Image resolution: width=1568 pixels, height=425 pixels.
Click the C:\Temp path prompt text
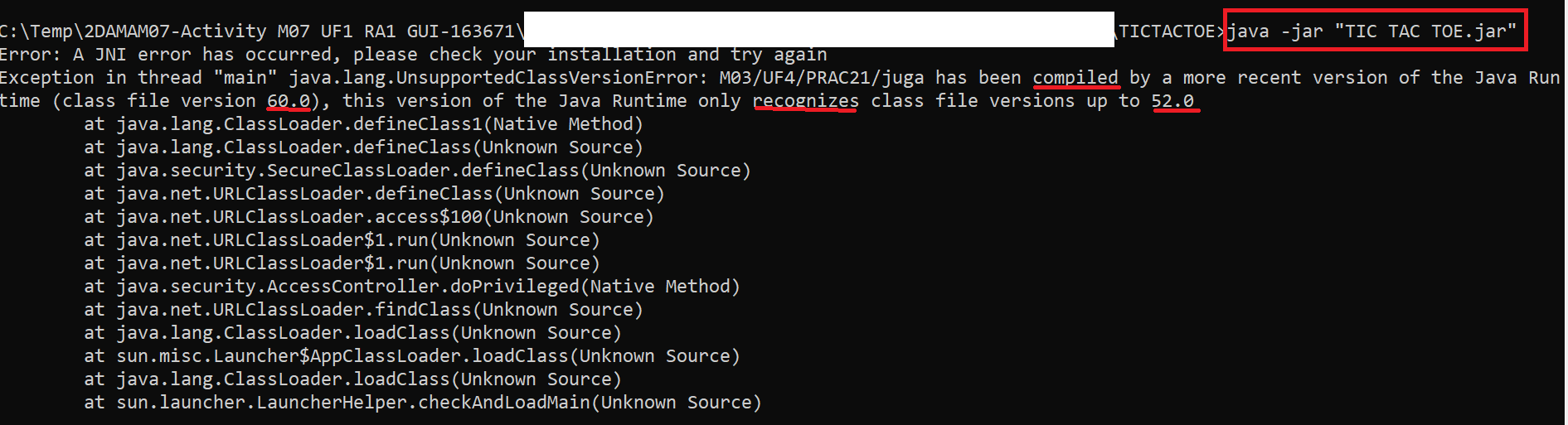262,31
